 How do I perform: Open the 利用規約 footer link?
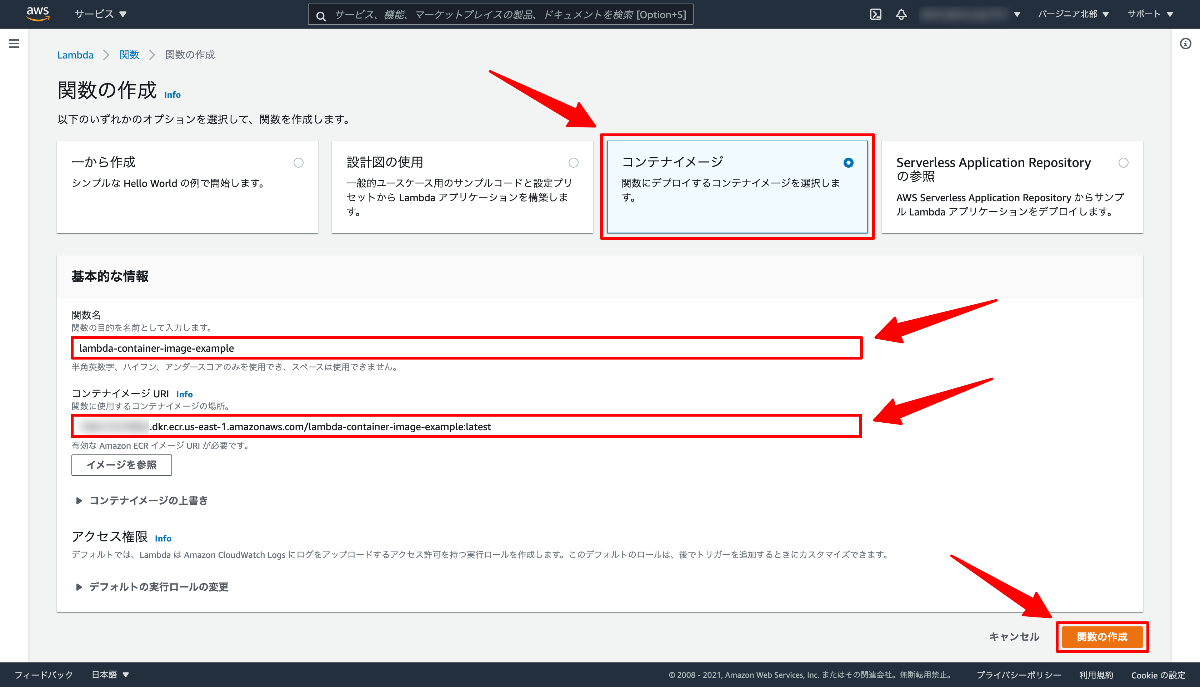1097,675
